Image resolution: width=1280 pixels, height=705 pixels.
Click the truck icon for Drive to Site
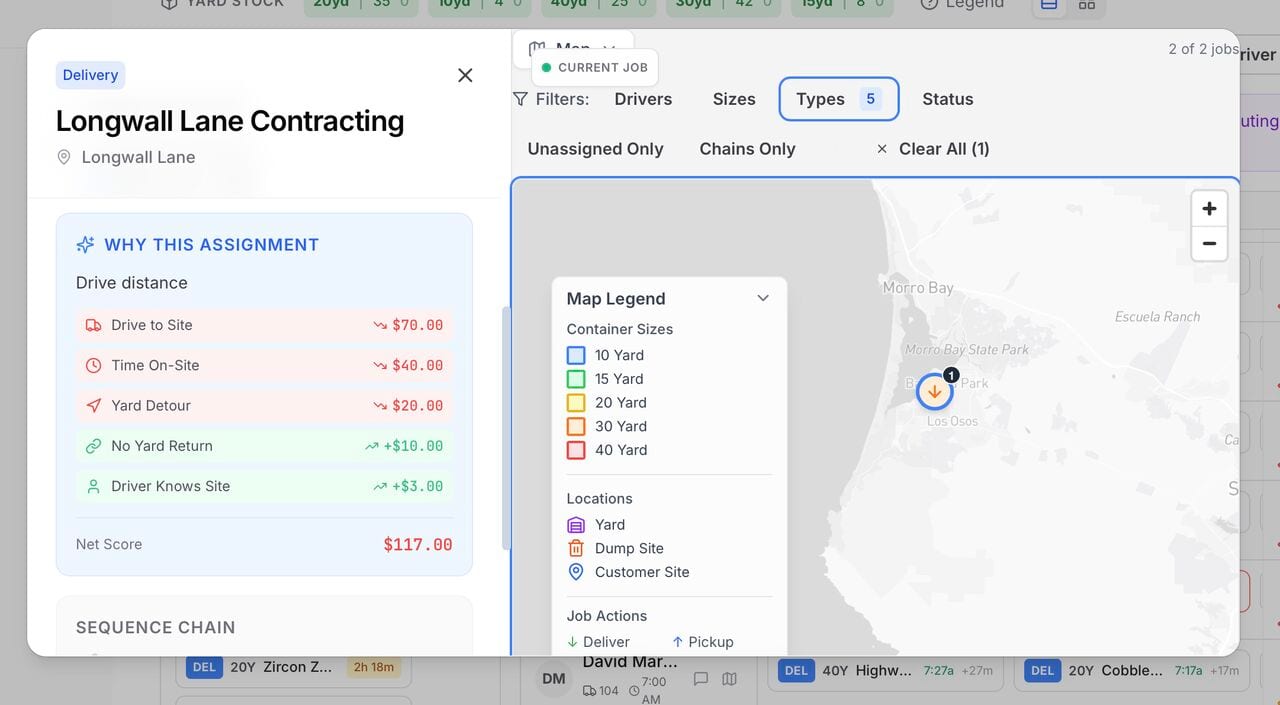point(94,325)
